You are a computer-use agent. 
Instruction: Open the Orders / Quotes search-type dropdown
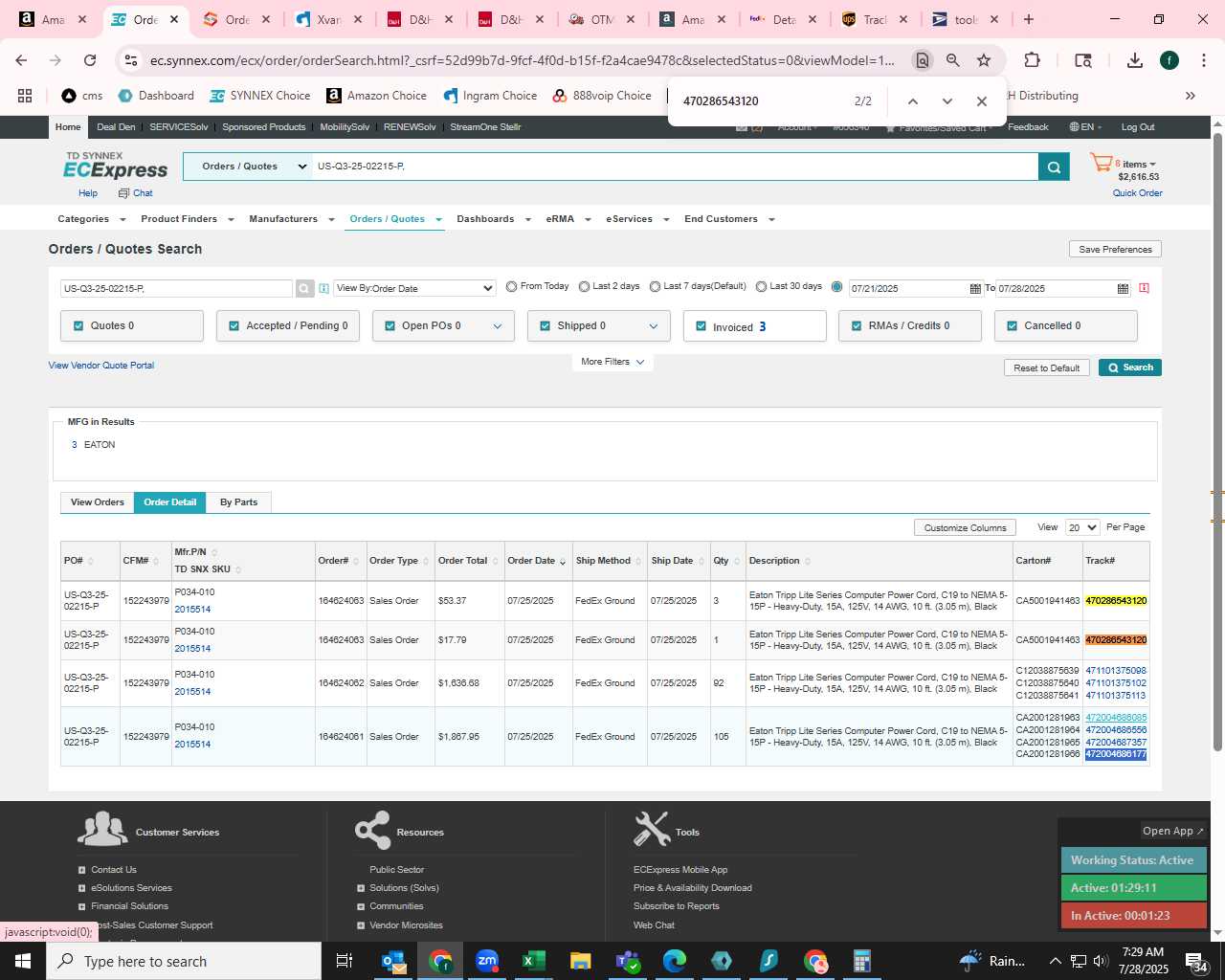(x=247, y=167)
